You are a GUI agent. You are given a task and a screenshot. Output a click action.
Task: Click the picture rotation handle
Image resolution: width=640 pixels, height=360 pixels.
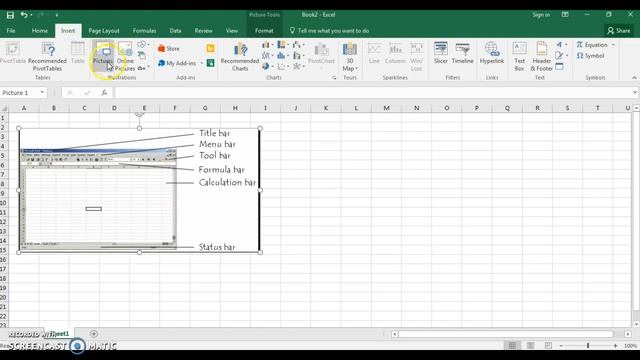coord(140,115)
